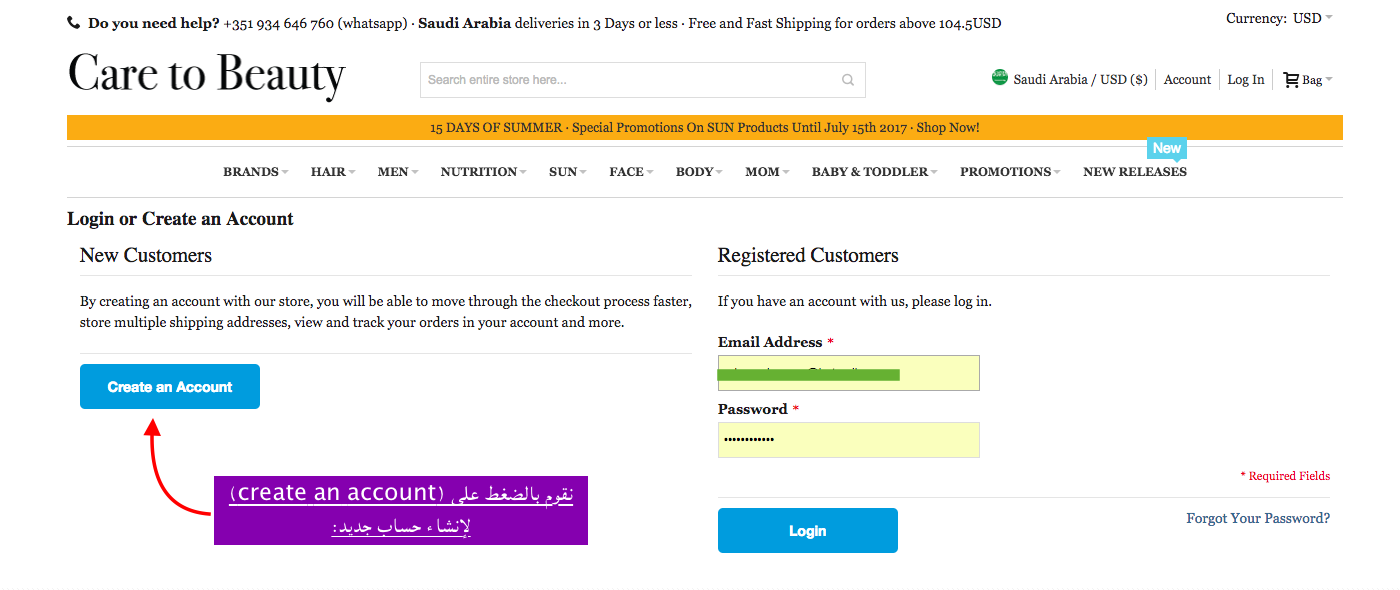Screen dimensions: 1400x590
Task: Click the search magnifier icon
Action: click(846, 79)
